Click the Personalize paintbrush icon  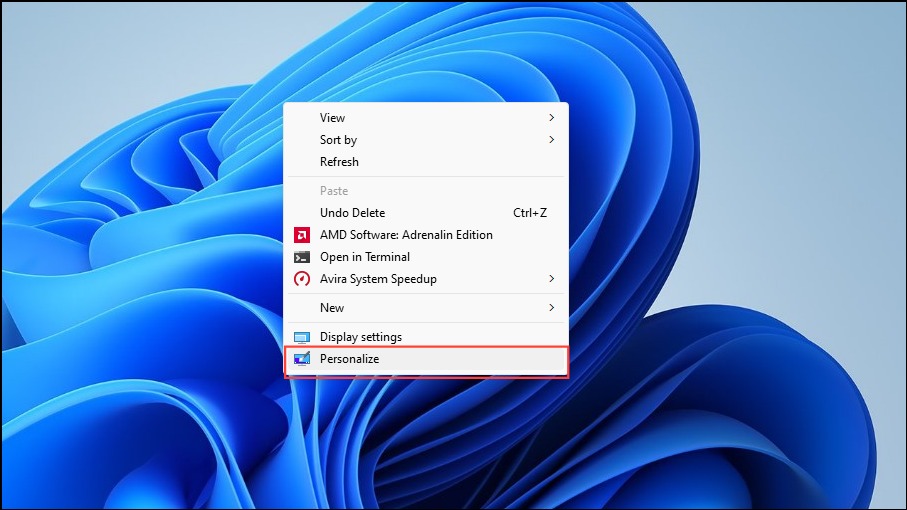301,359
